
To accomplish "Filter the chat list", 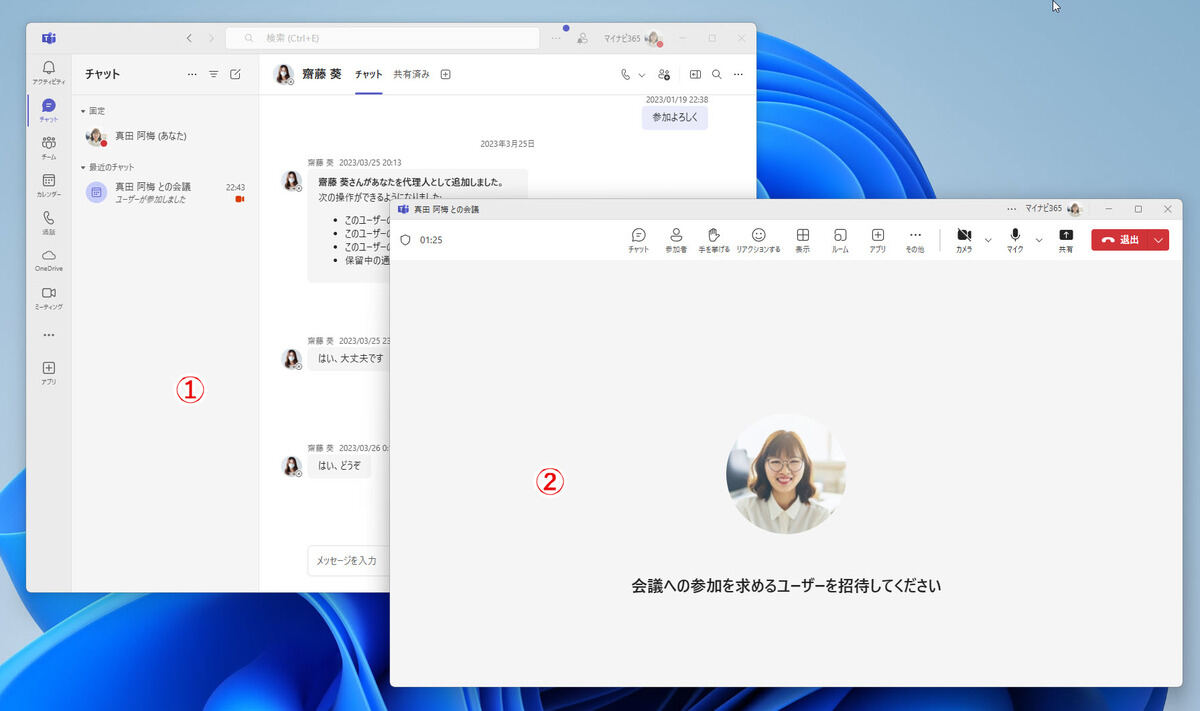I will click(213, 74).
